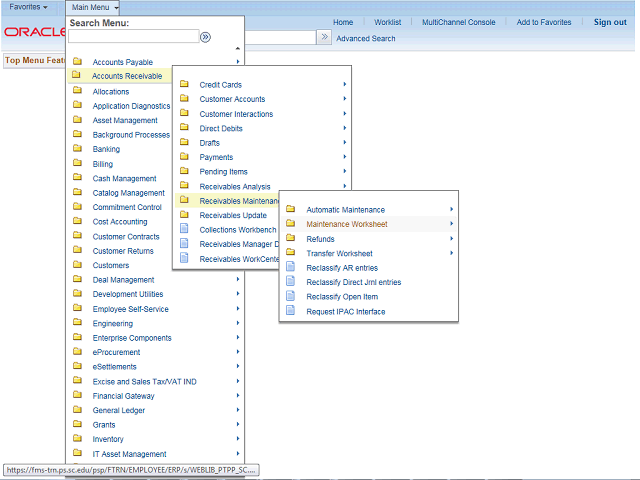640x480 pixels.
Task: Click the Worklist link in header
Action: click(387, 22)
